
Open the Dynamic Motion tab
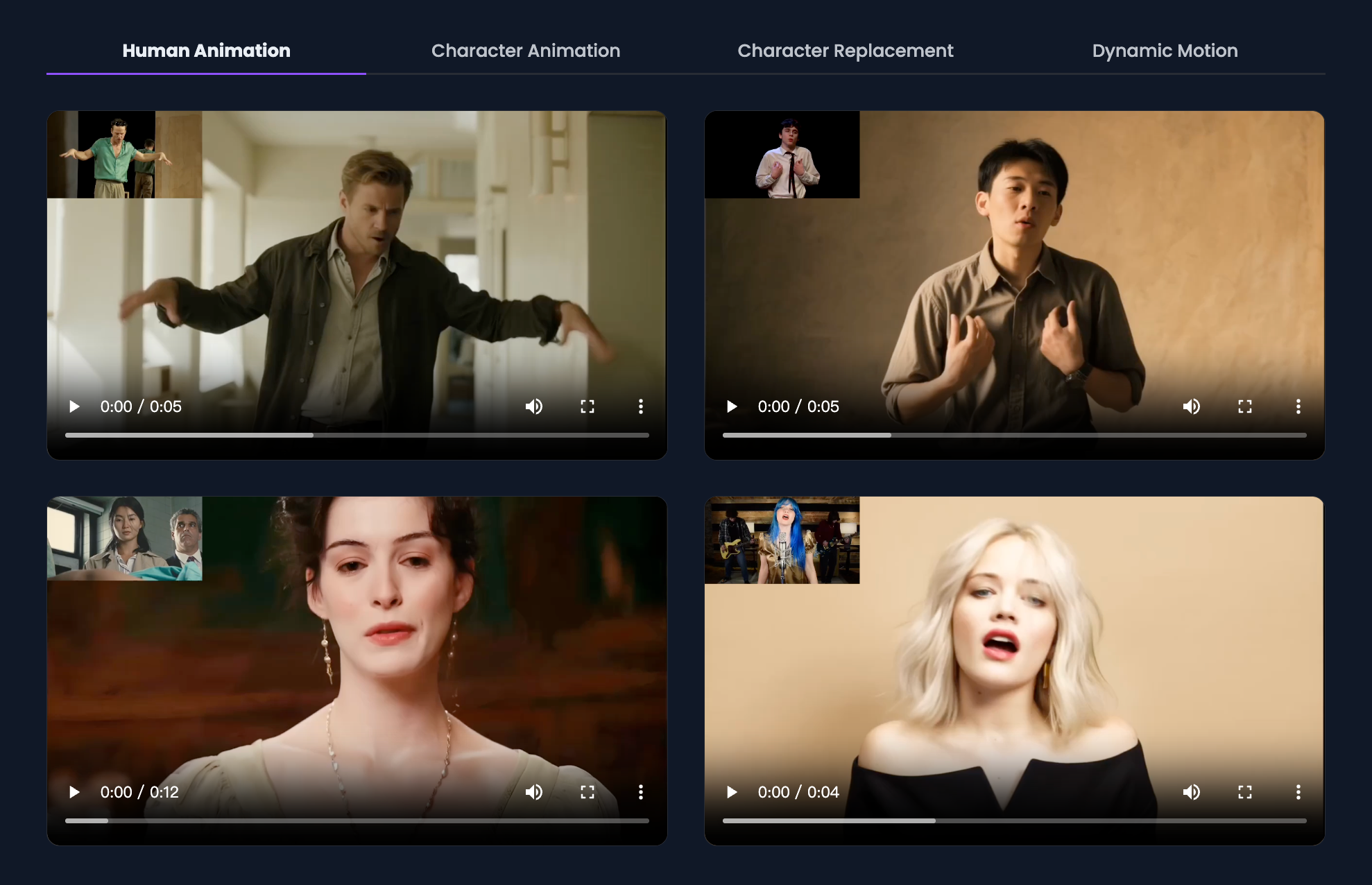(1165, 51)
